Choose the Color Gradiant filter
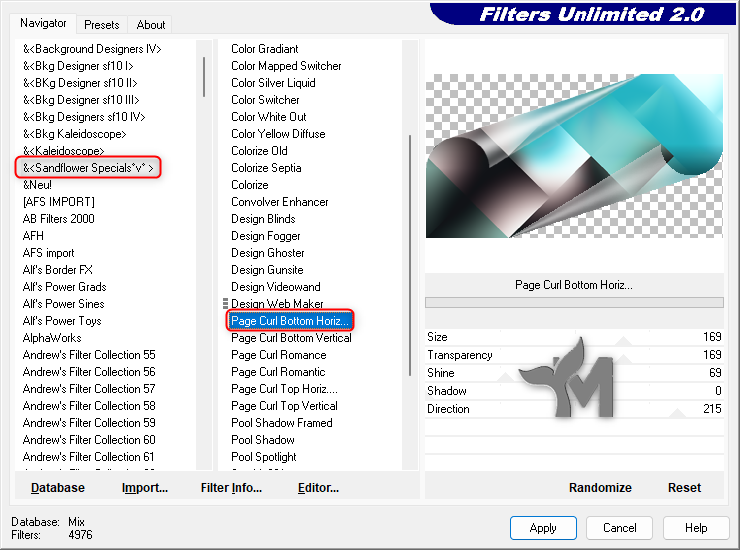The image size is (740, 550). point(265,49)
